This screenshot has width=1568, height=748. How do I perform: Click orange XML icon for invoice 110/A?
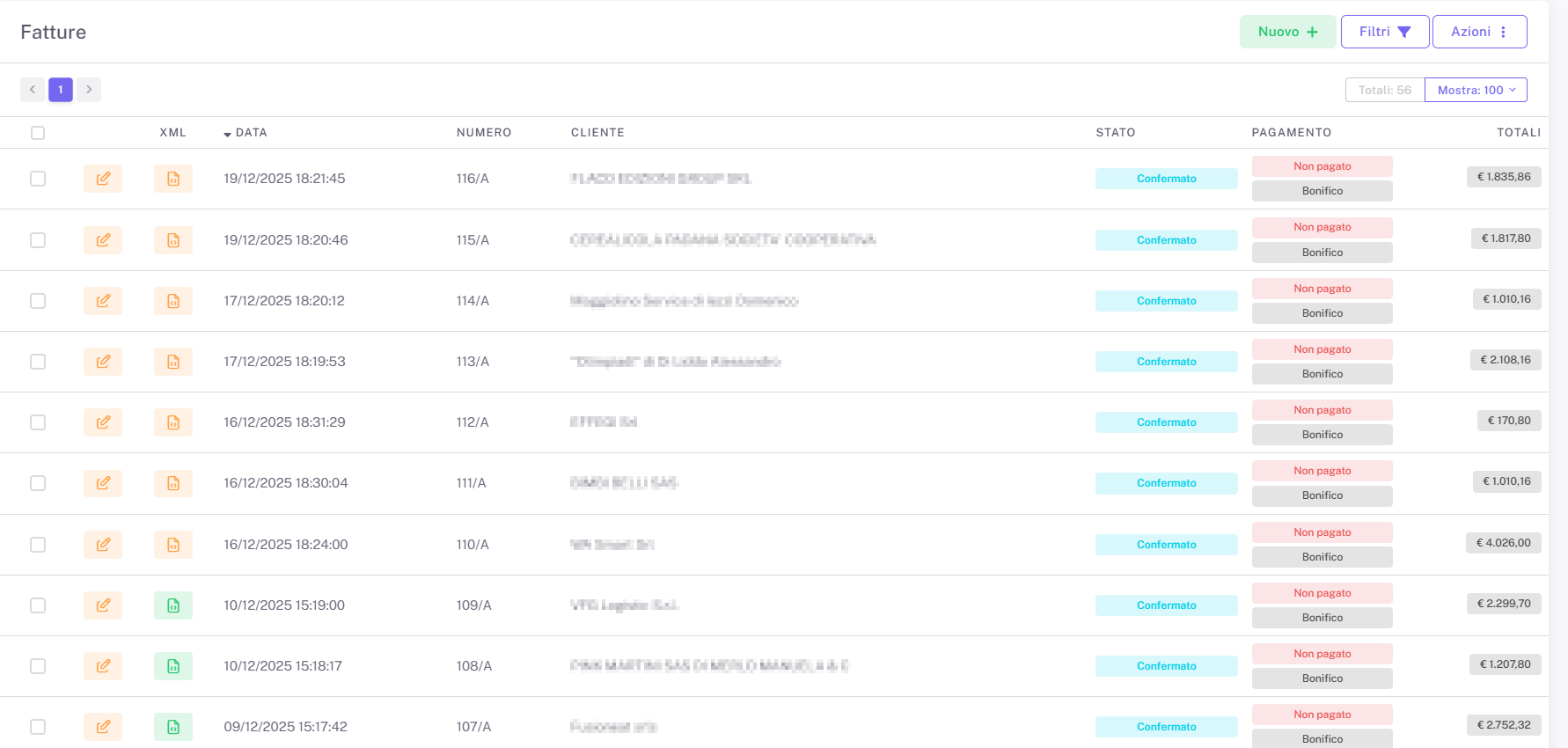tap(173, 545)
